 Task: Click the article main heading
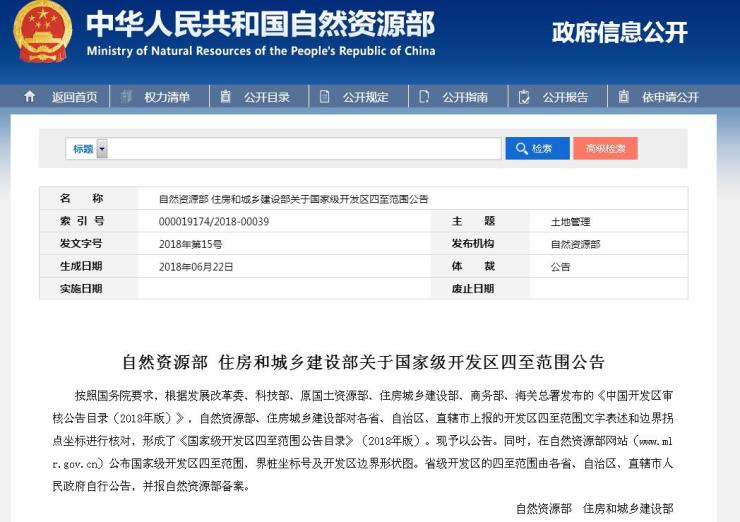tap(363, 362)
